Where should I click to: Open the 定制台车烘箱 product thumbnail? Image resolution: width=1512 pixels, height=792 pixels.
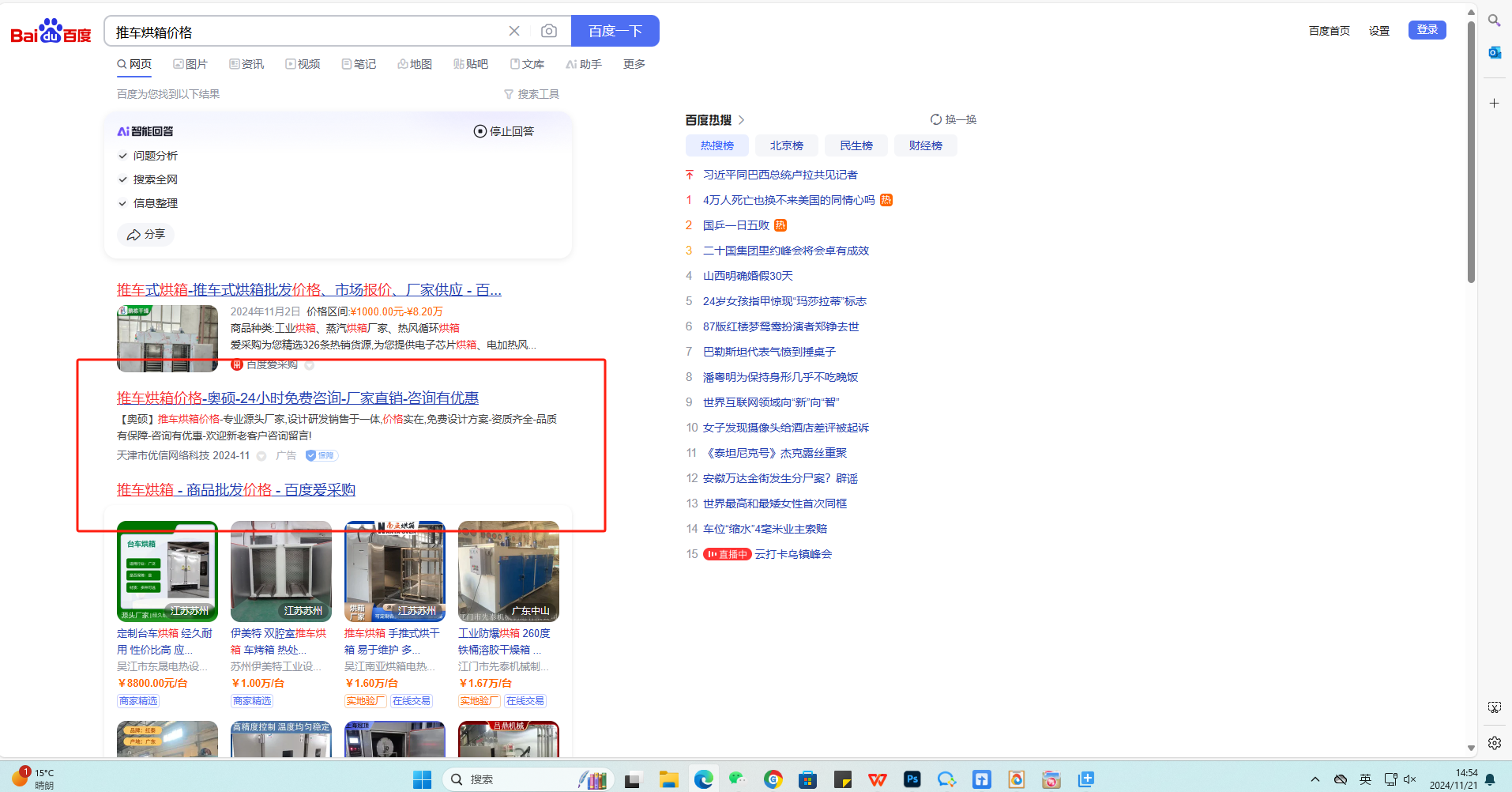click(167, 571)
